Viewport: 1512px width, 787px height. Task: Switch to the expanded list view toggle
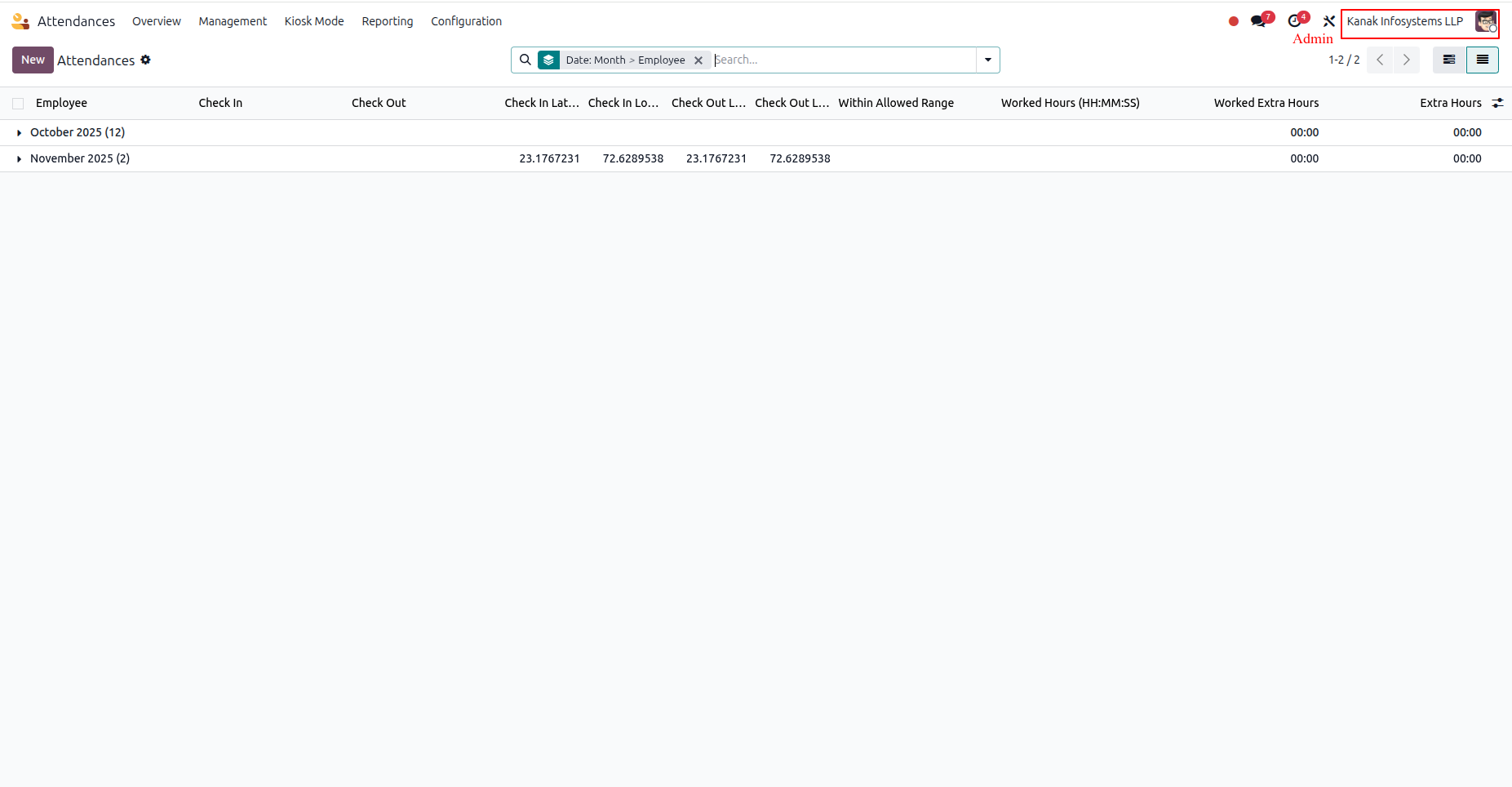click(x=1483, y=60)
